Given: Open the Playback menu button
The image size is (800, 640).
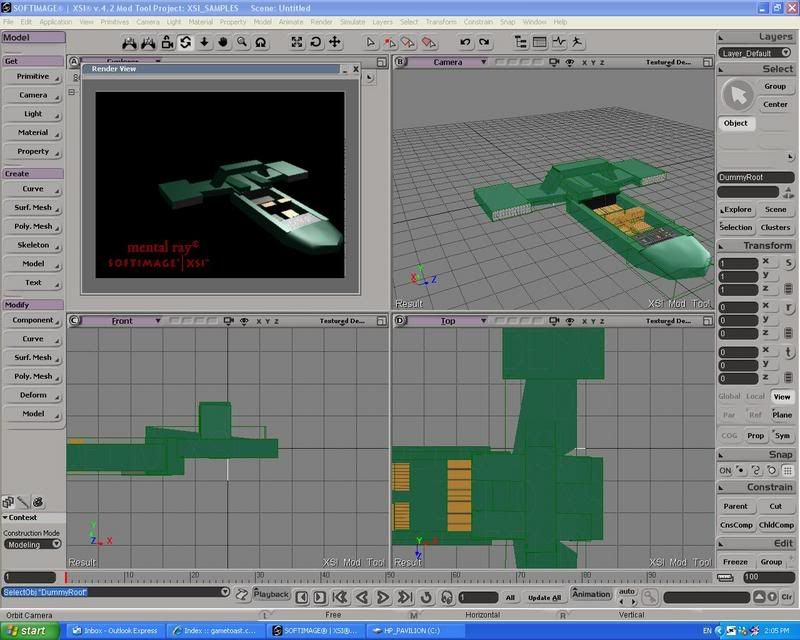Looking at the screenshot, I should coord(271,594).
